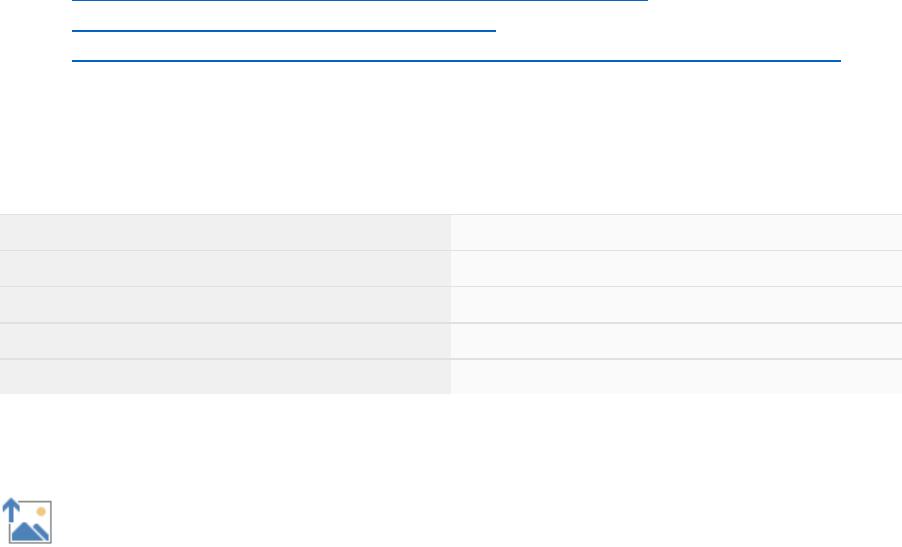
Task: Select the fourth row's right table cell
Action: pos(676,340)
